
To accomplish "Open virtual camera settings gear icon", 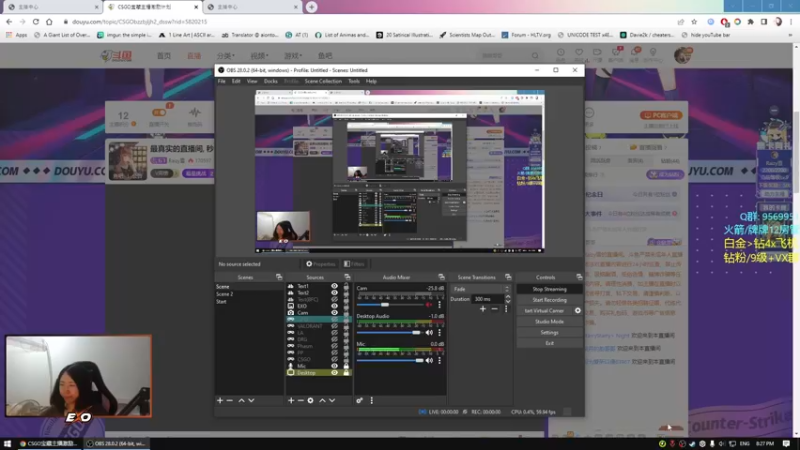I will pyautogui.click(x=578, y=311).
